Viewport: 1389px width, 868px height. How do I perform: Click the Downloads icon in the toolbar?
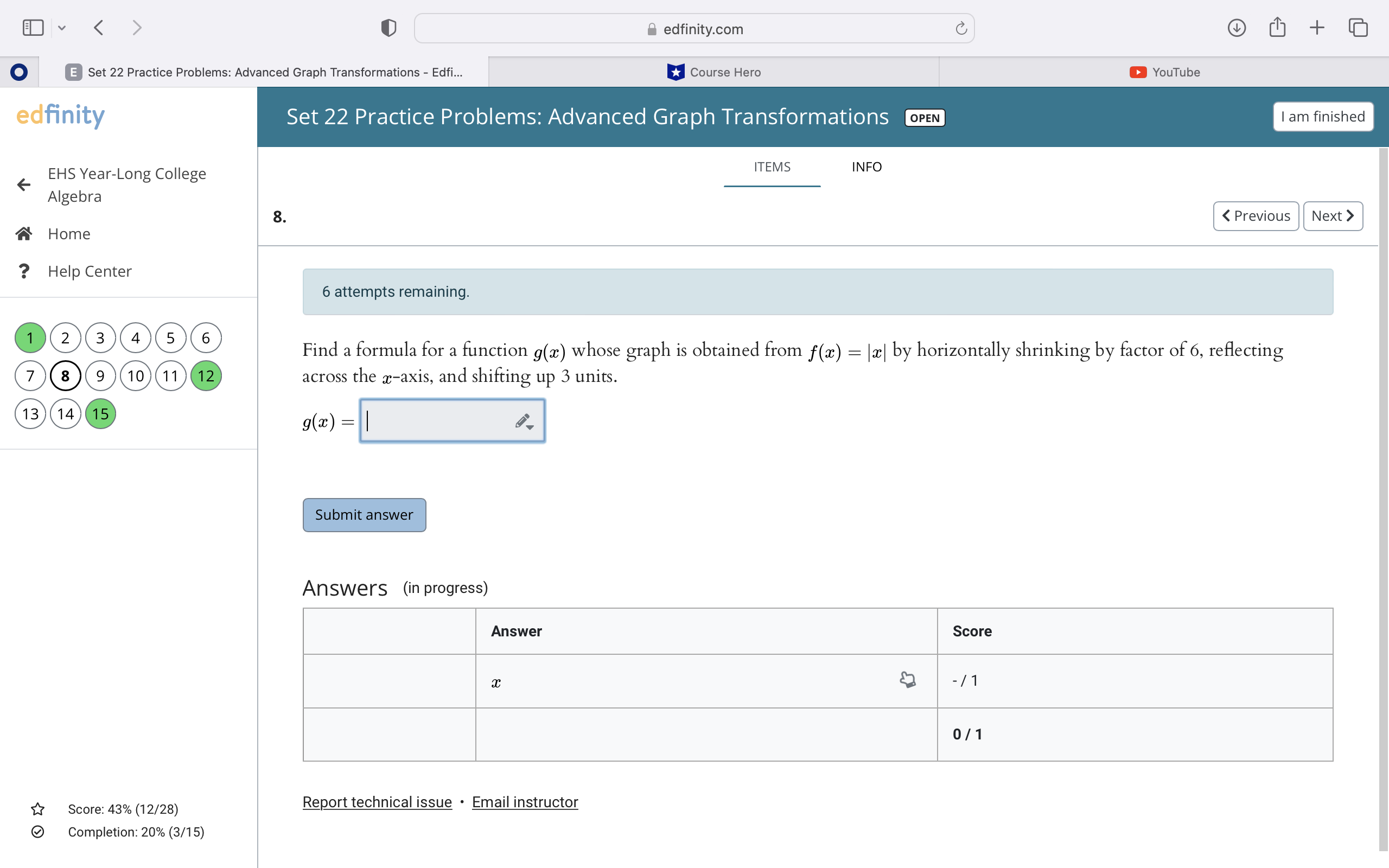[1237, 27]
